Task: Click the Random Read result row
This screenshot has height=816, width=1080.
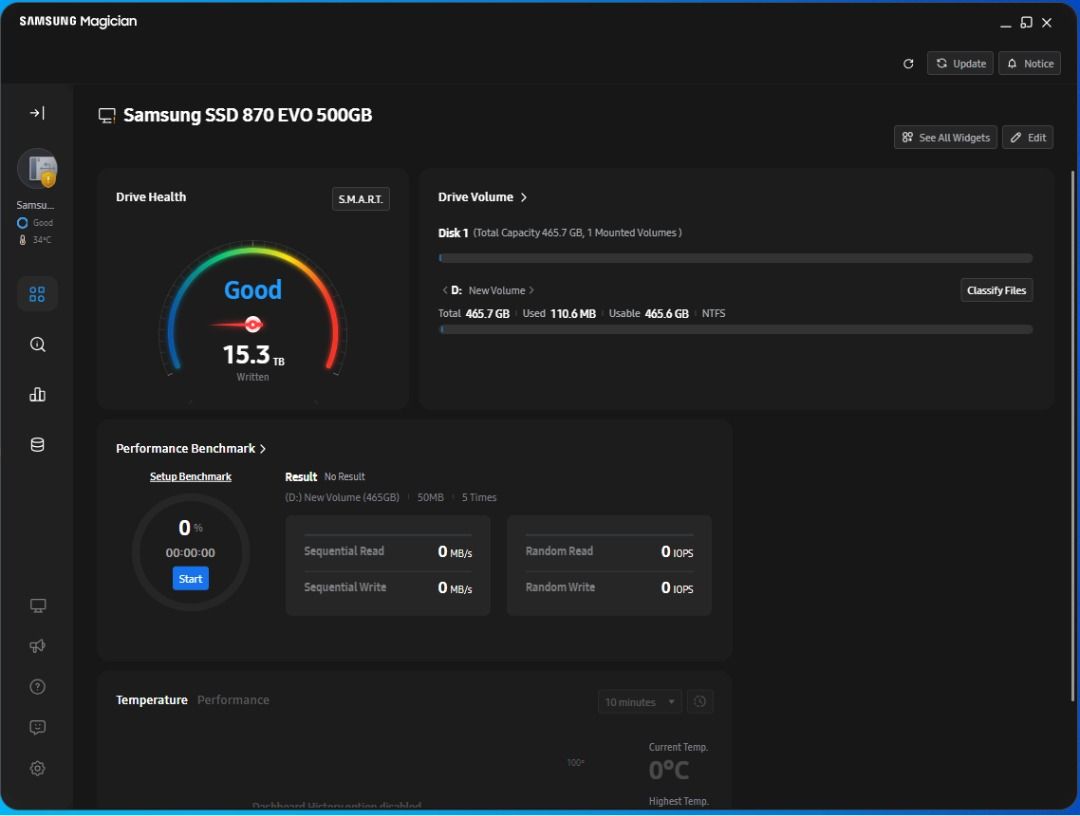Action: (x=609, y=552)
